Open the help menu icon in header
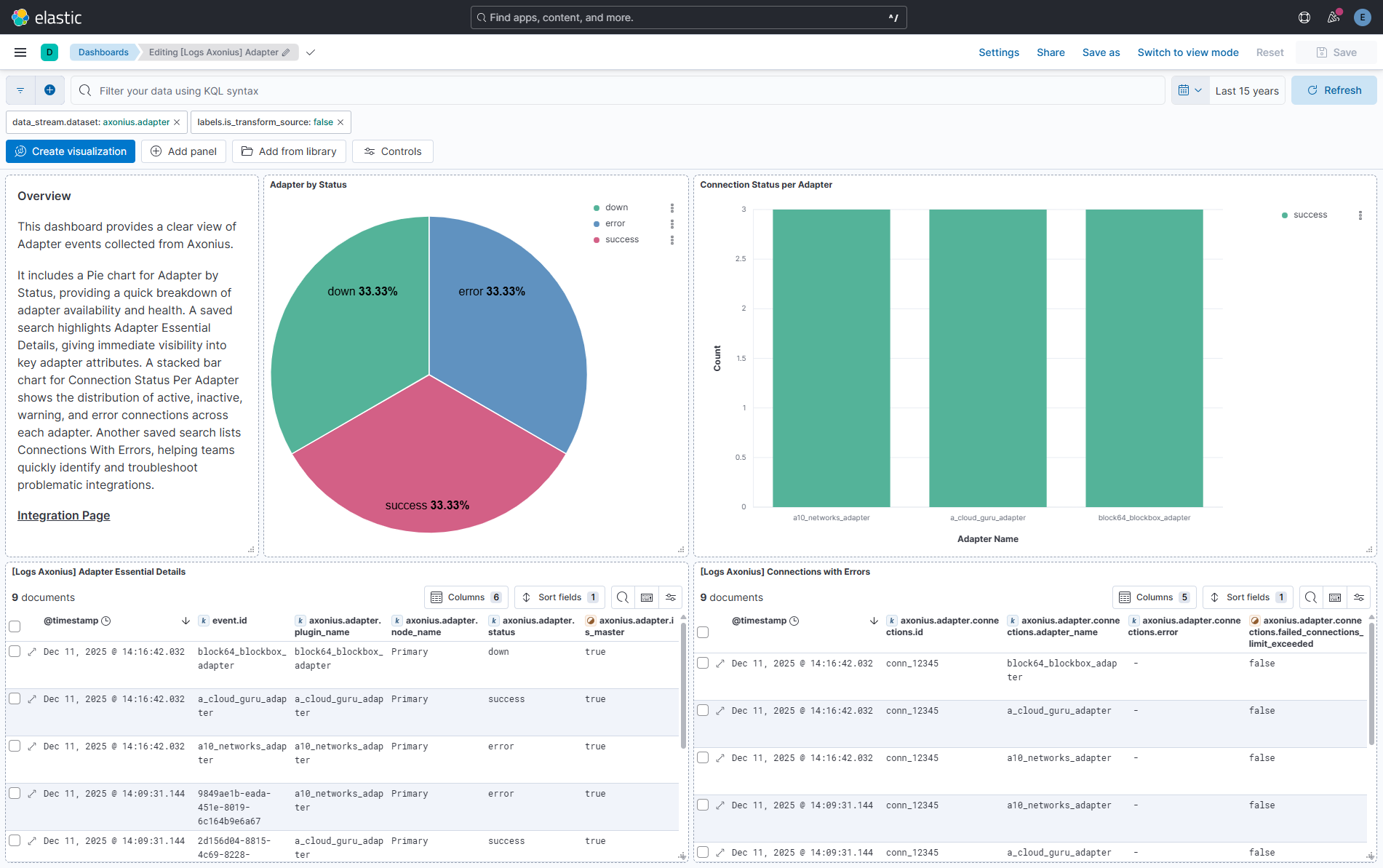The height and width of the screenshot is (868, 1383). [1304, 17]
